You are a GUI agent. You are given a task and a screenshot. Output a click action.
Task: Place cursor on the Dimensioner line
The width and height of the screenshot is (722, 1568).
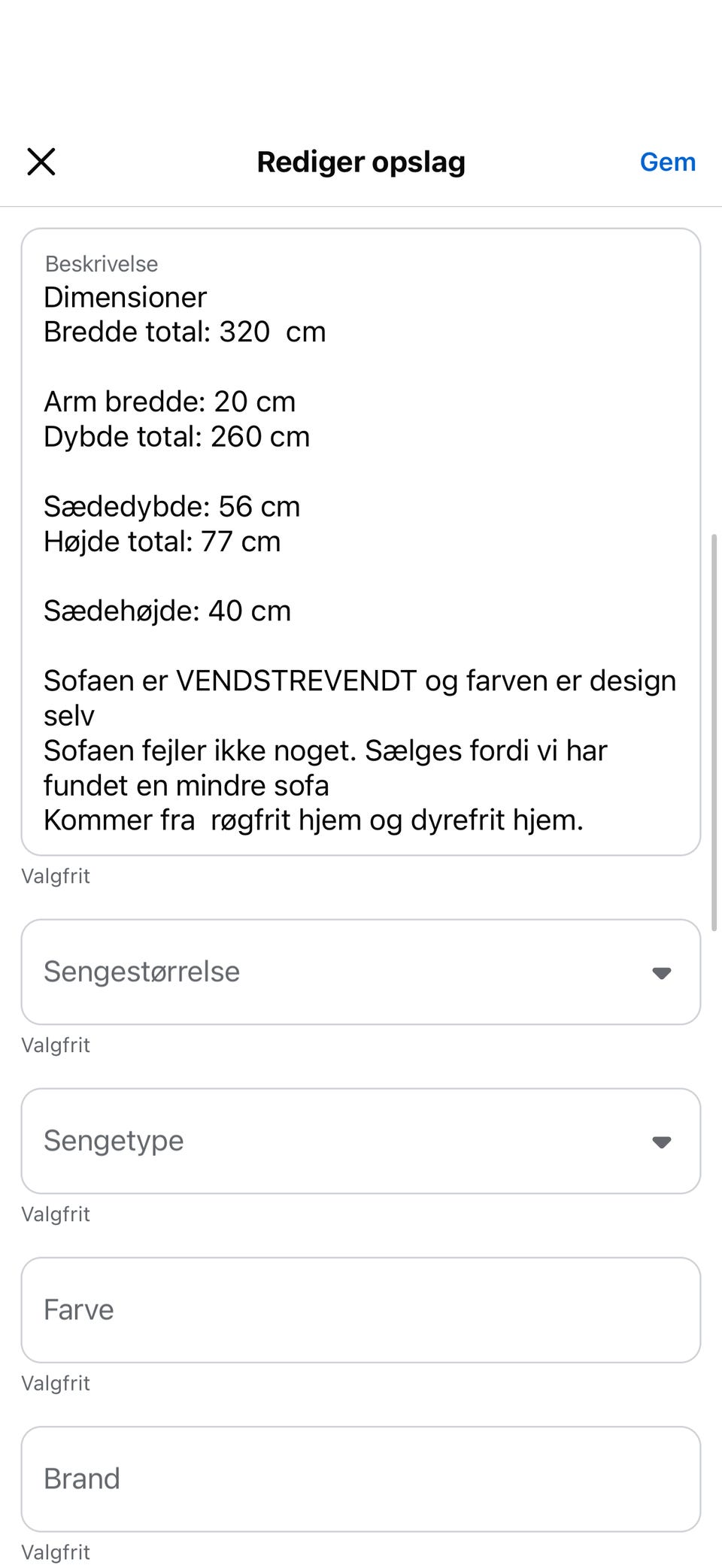point(125,298)
